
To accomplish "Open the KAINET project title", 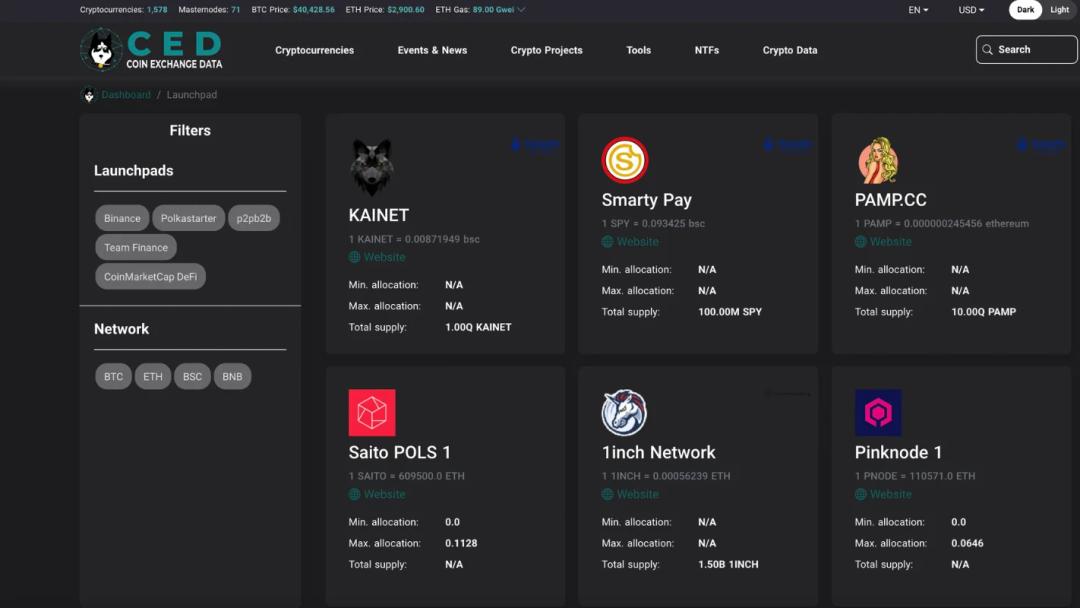I will (378, 216).
